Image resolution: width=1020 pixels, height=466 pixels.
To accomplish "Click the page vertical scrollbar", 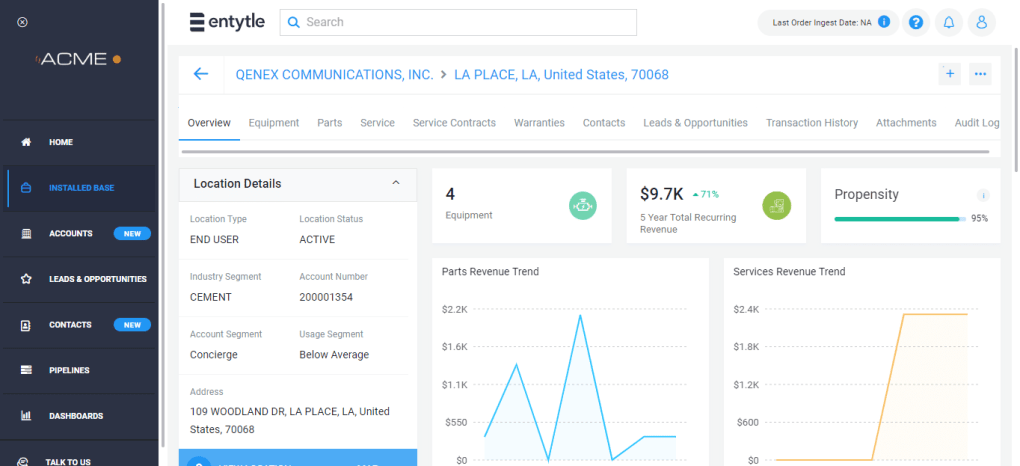I will (1016, 109).
